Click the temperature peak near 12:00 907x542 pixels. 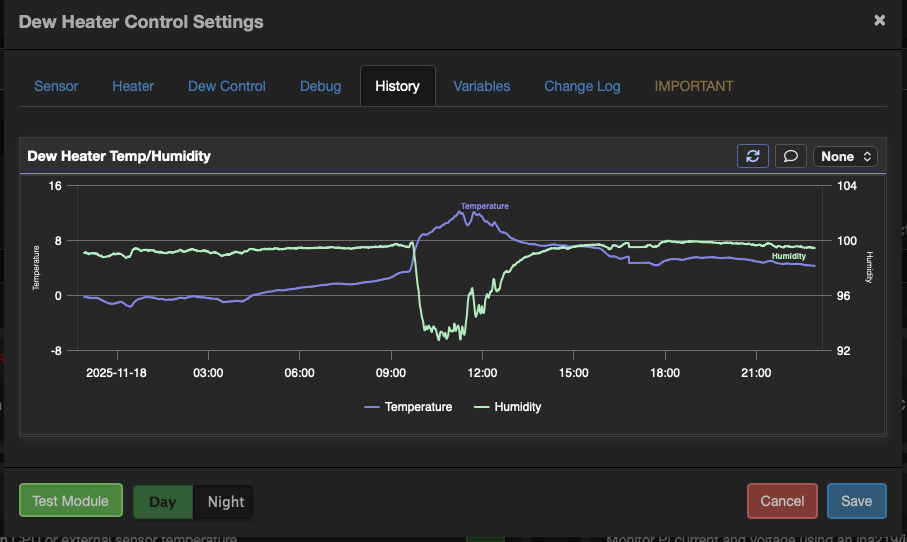(x=462, y=211)
